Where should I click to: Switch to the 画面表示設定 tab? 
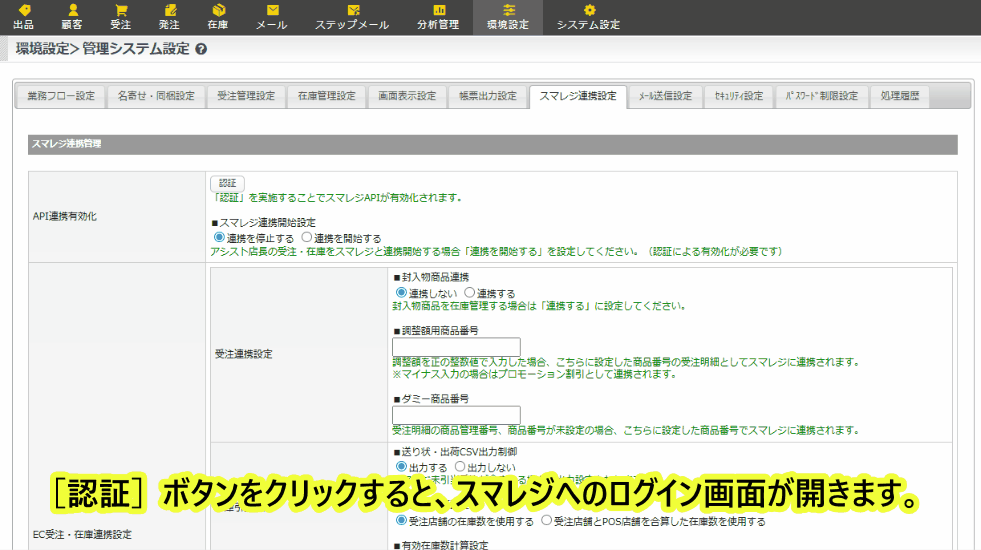[407, 96]
